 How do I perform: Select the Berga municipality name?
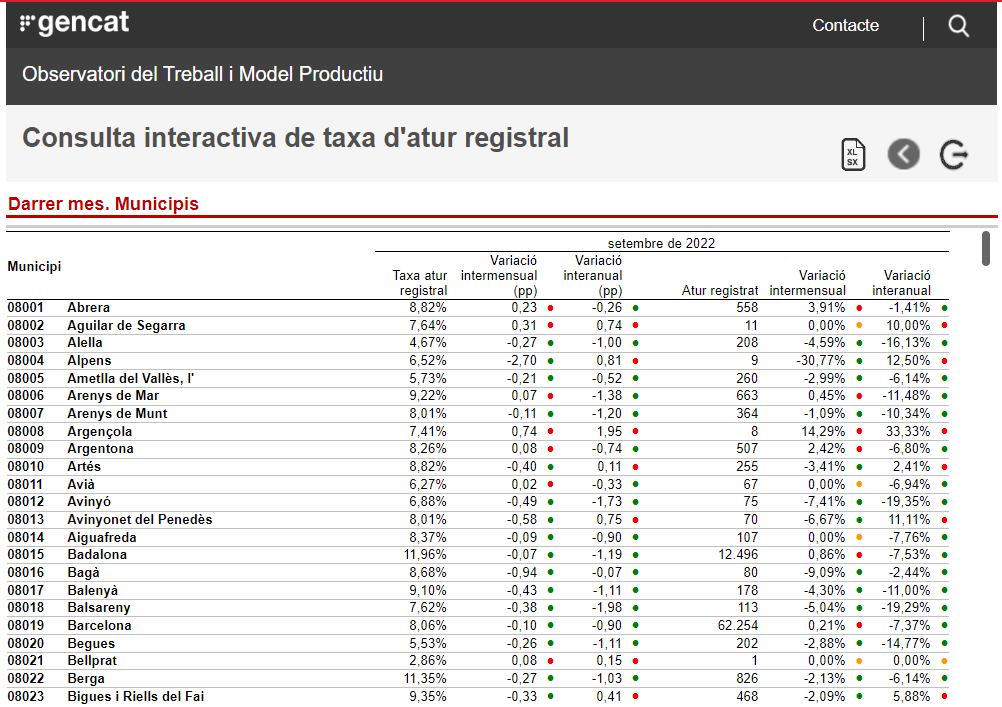(86, 679)
